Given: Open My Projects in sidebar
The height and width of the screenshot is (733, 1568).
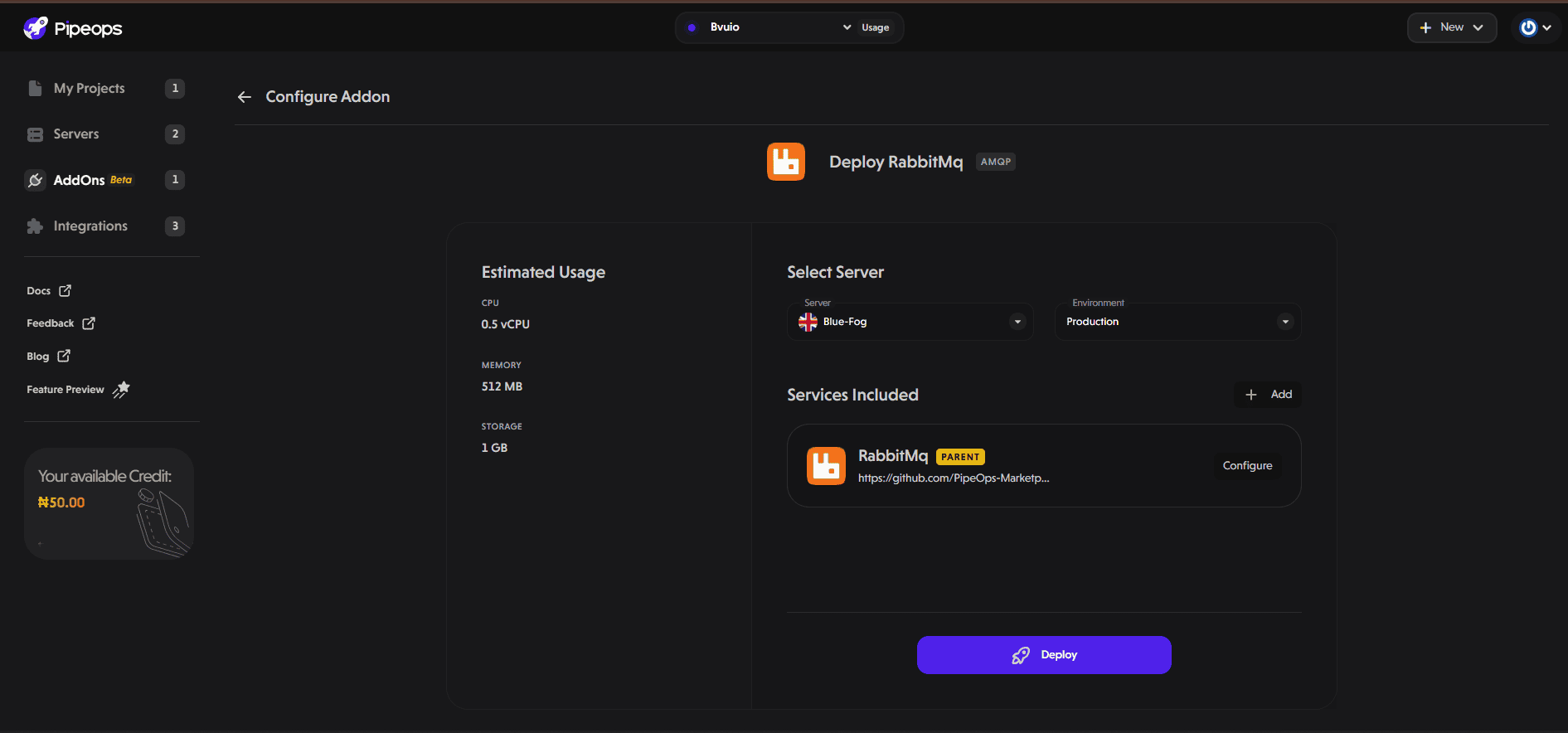Looking at the screenshot, I should (89, 88).
